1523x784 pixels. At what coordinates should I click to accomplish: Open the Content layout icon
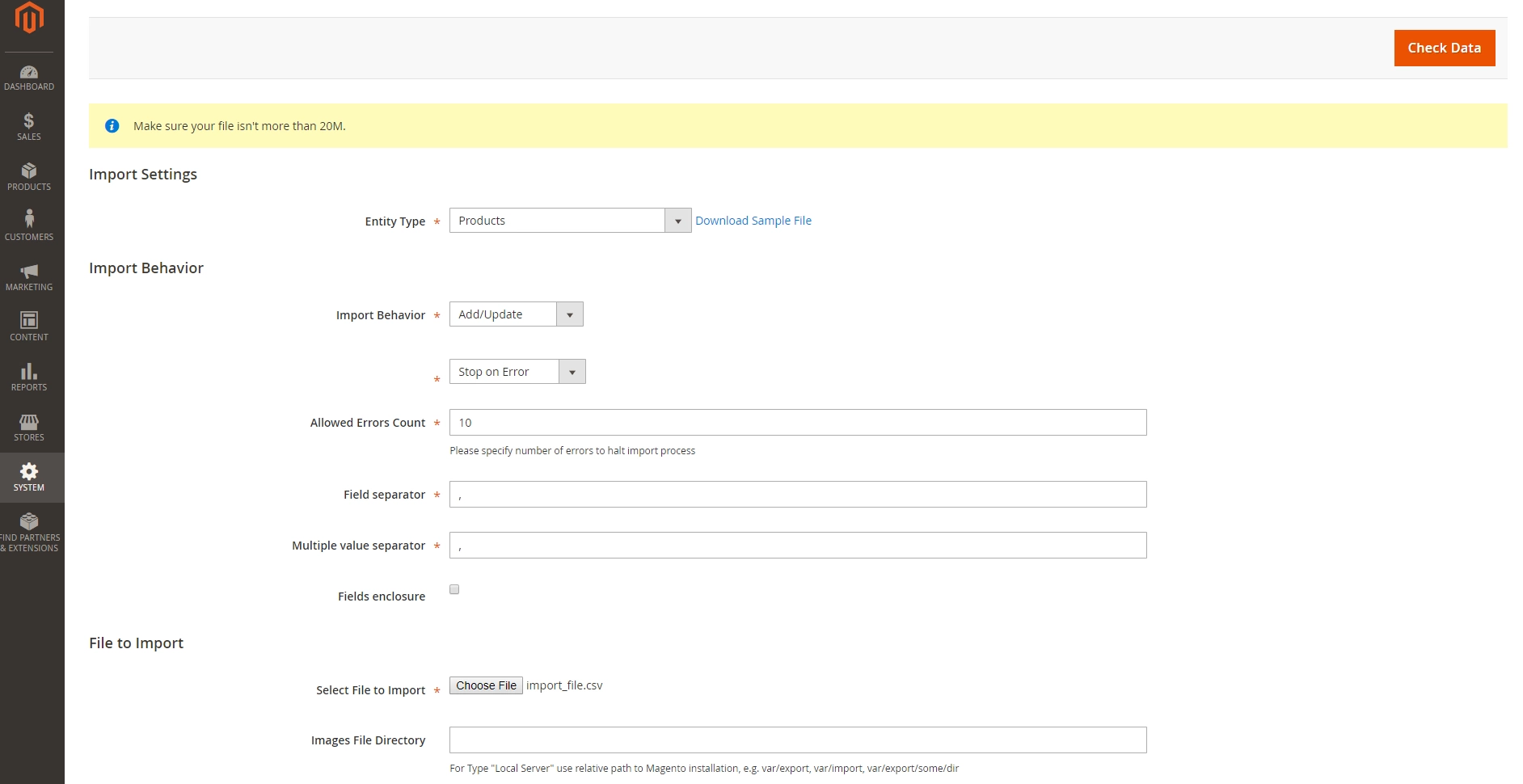click(29, 320)
